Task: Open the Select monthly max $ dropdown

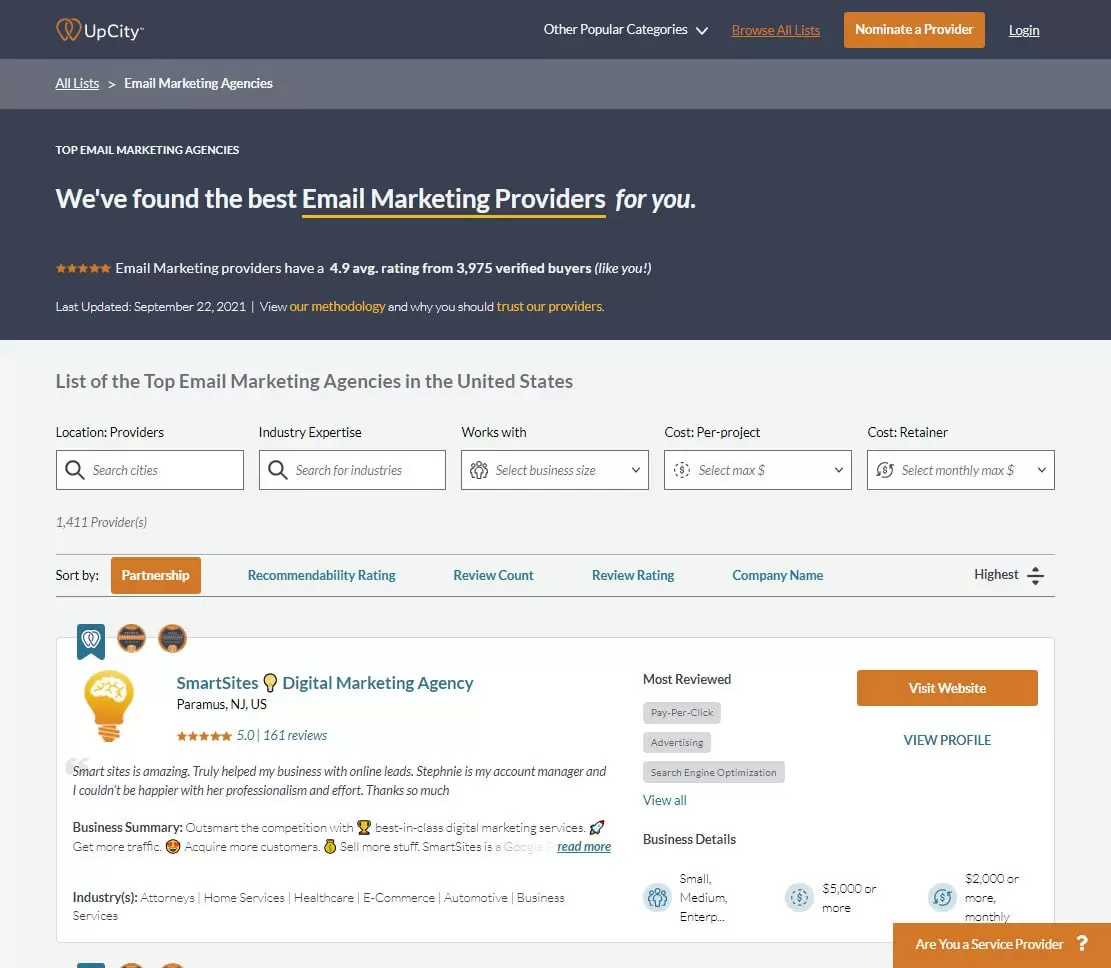Action: (x=961, y=470)
